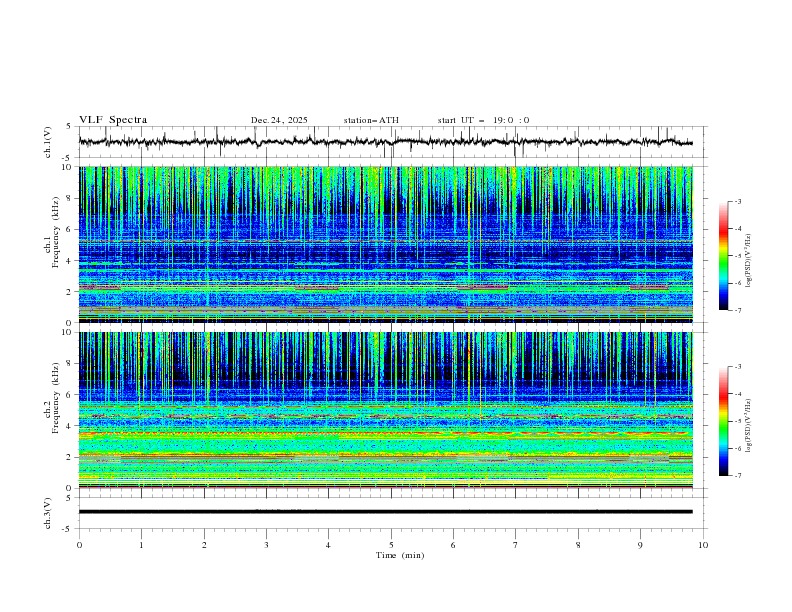The image size is (792, 612).
Task: Select the "start UT = 19:0 :0" text
Action: click(x=483, y=120)
